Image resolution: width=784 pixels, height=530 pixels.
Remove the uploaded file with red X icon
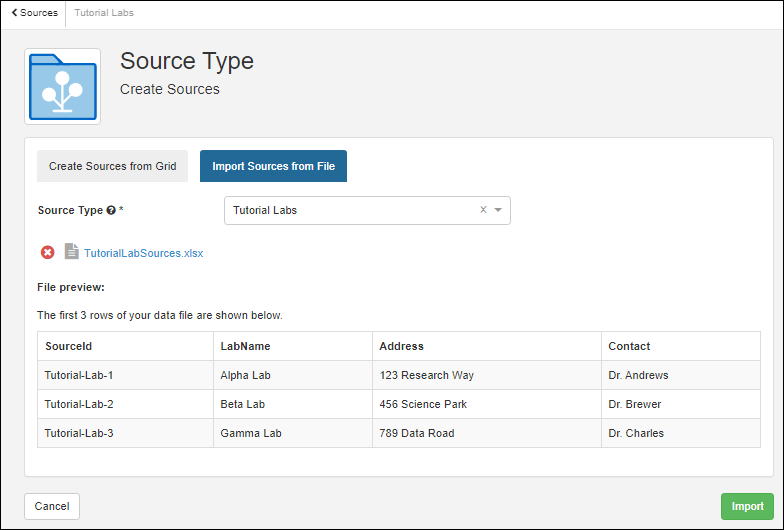47,253
